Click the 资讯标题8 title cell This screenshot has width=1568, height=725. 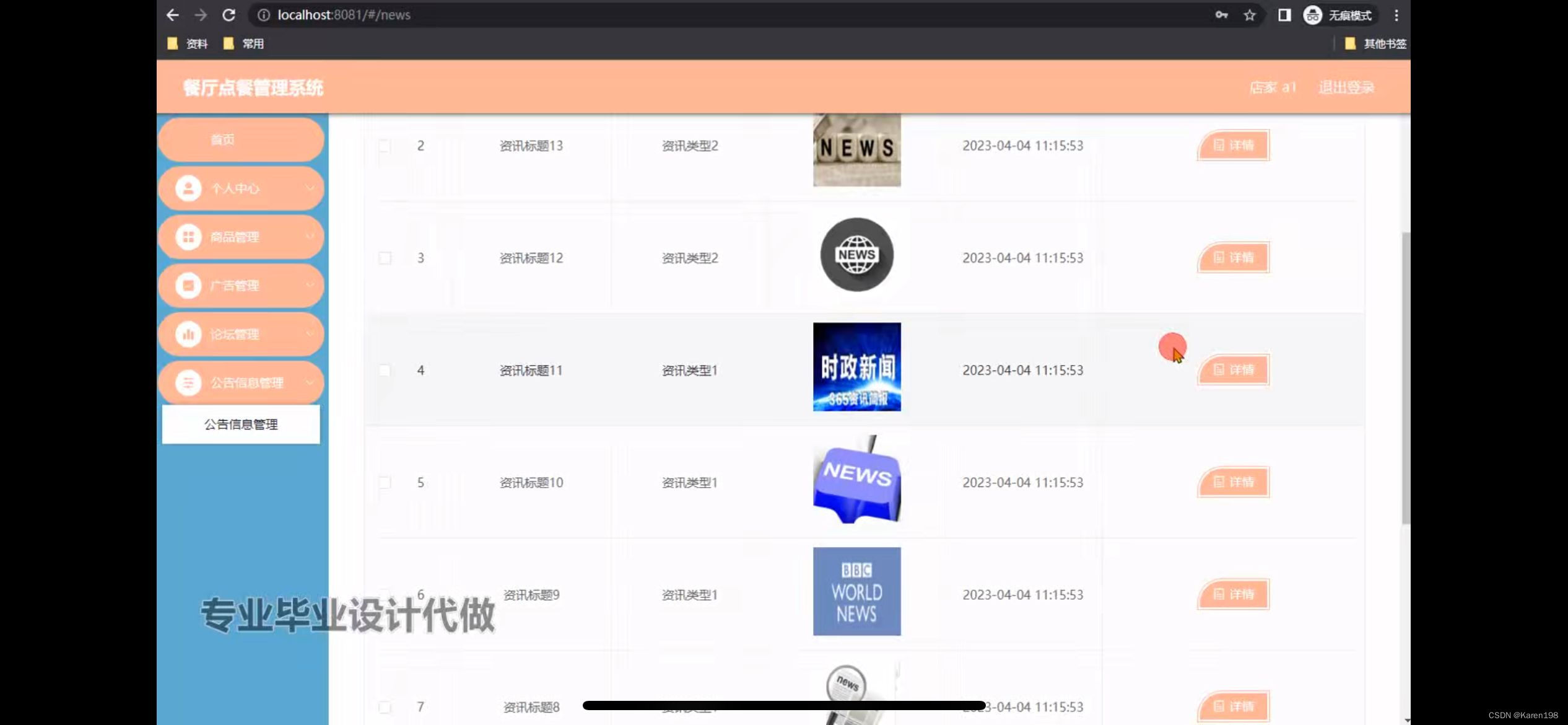pyautogui.click(x=531, y=707)
